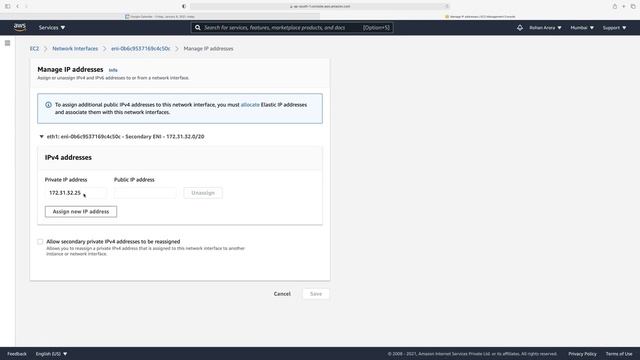Screen dimensions: 640x360
Task: Click the Manage IP addresses breadcrumb text
Action: [x=208, y=49]
